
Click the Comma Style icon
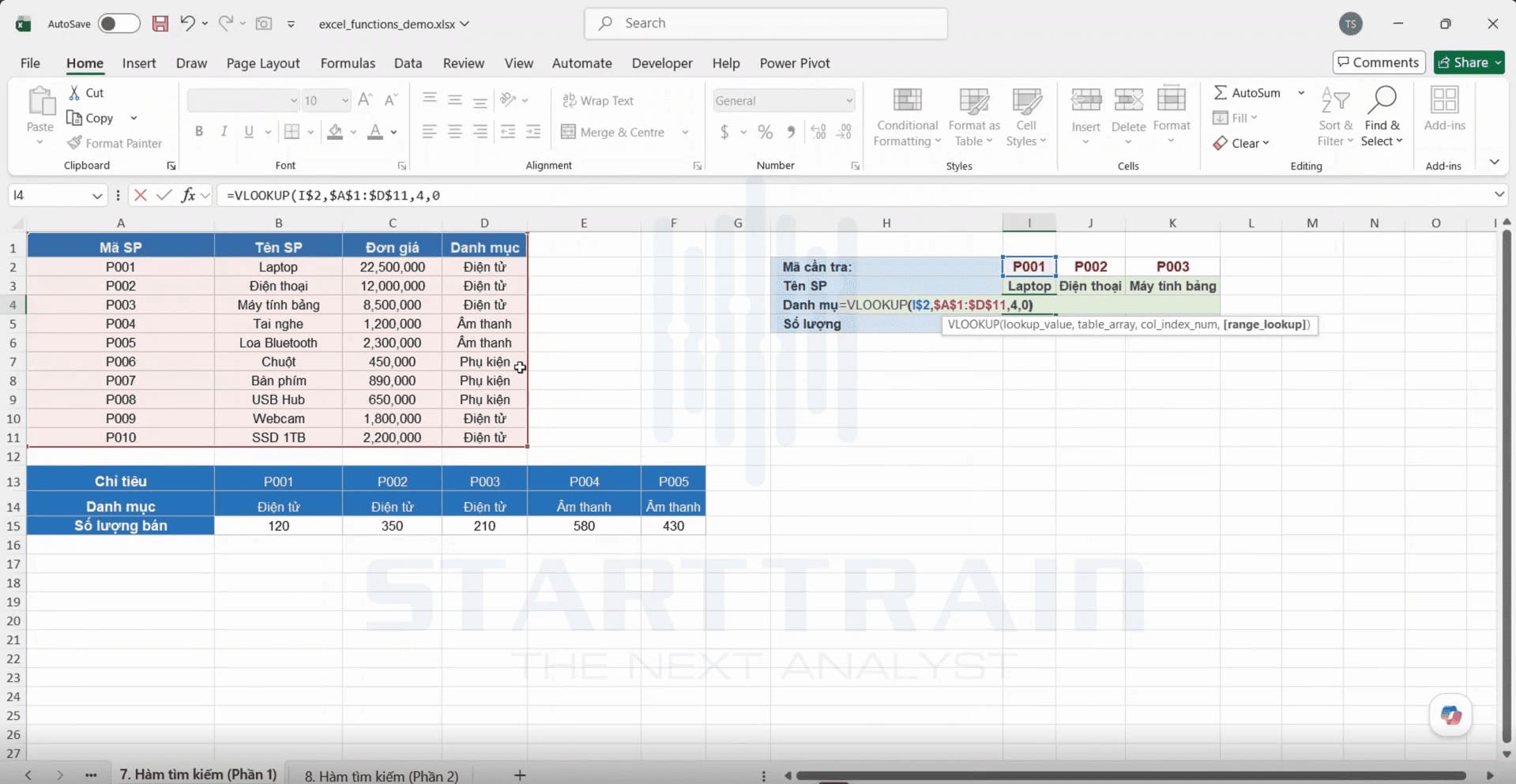click(x=791, y=132)
